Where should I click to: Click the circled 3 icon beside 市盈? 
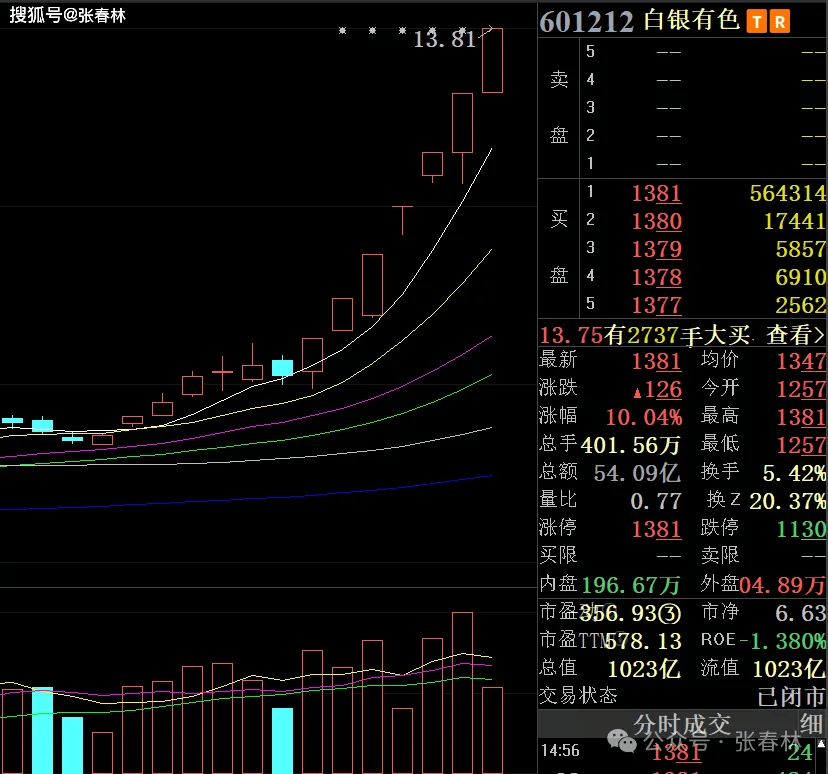(672, 612)
